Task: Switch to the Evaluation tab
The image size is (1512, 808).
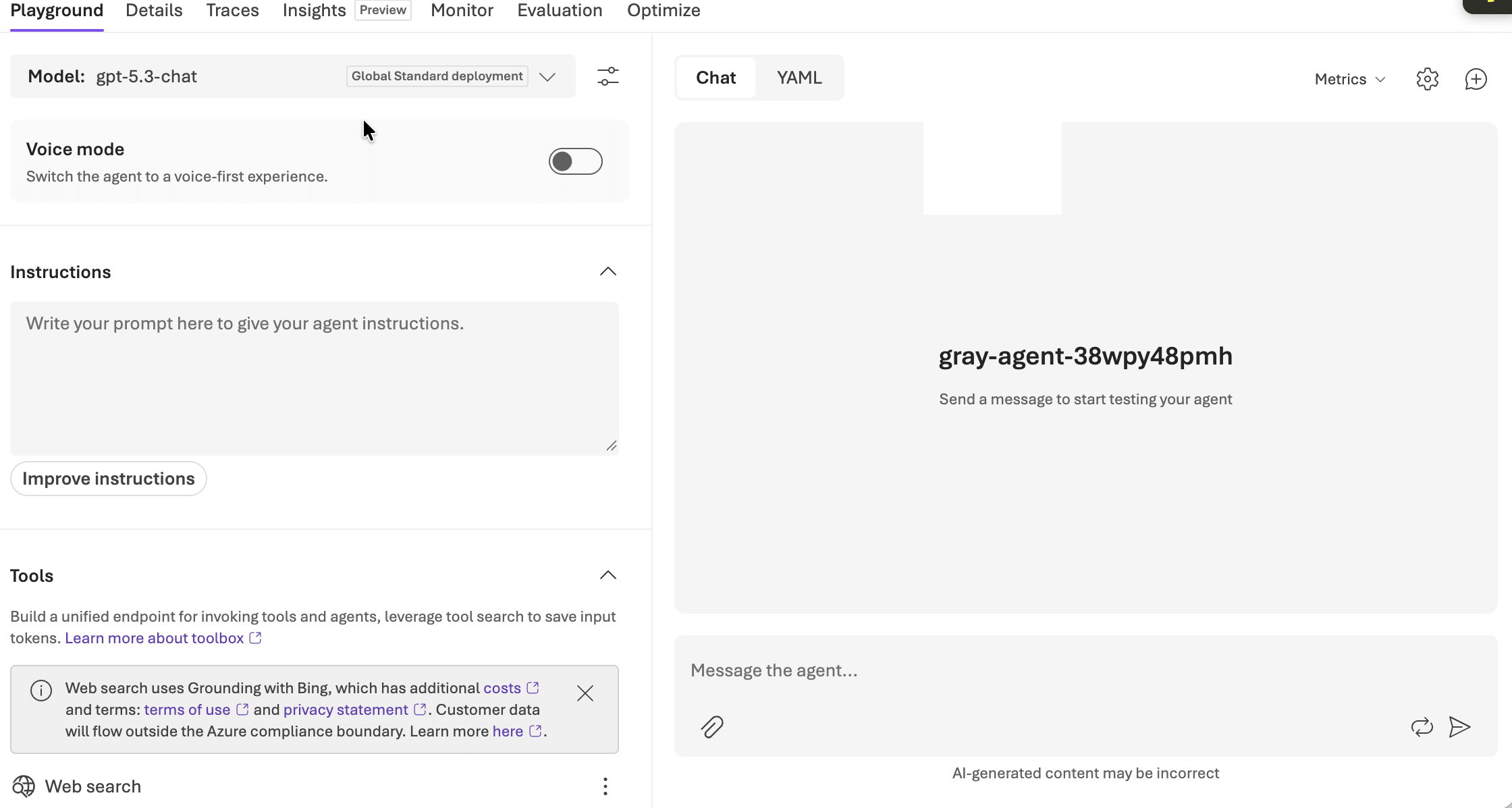Action: coord(560,11)
